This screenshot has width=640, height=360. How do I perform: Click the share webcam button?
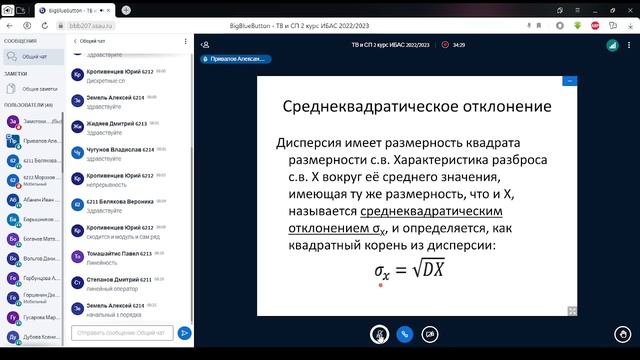[430, 334]
